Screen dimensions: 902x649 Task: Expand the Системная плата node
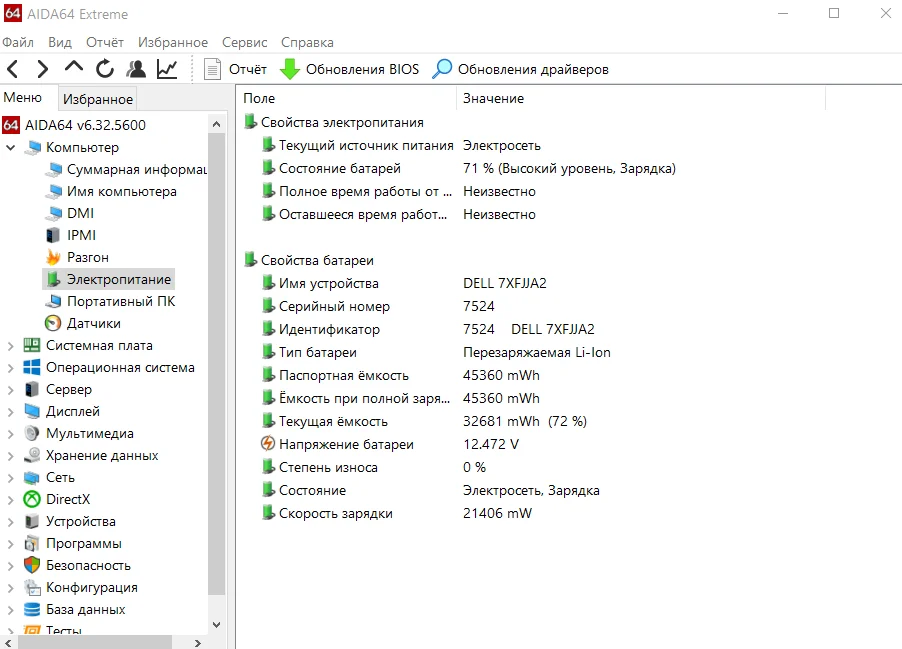coord(10,346)
